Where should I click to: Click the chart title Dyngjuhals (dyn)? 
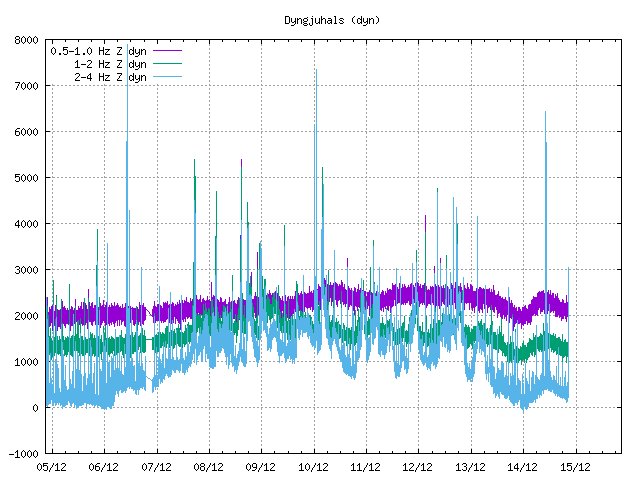(x=332, y=19)
